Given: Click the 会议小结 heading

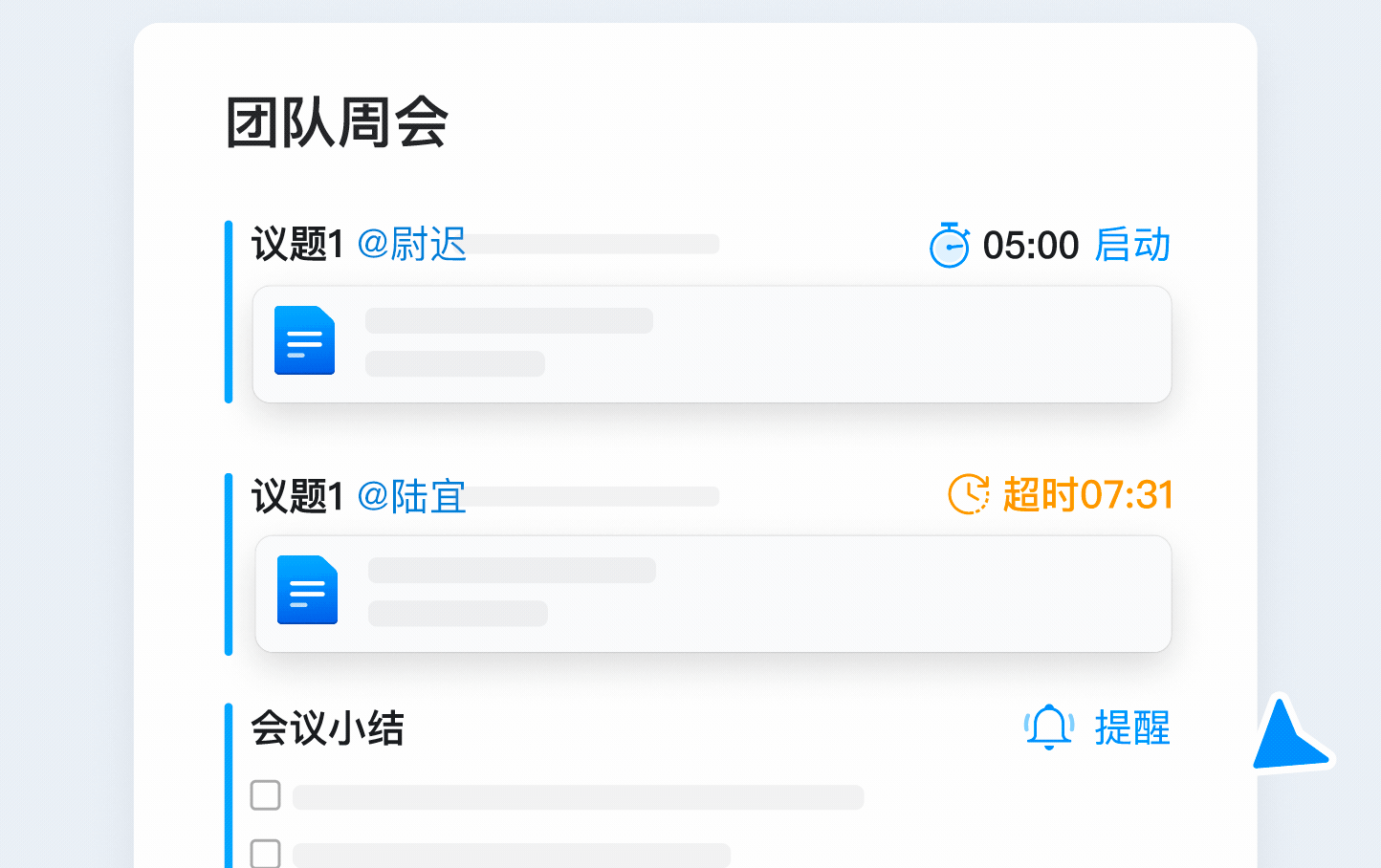Looking at the screenshot, I should tap(327, 728).
